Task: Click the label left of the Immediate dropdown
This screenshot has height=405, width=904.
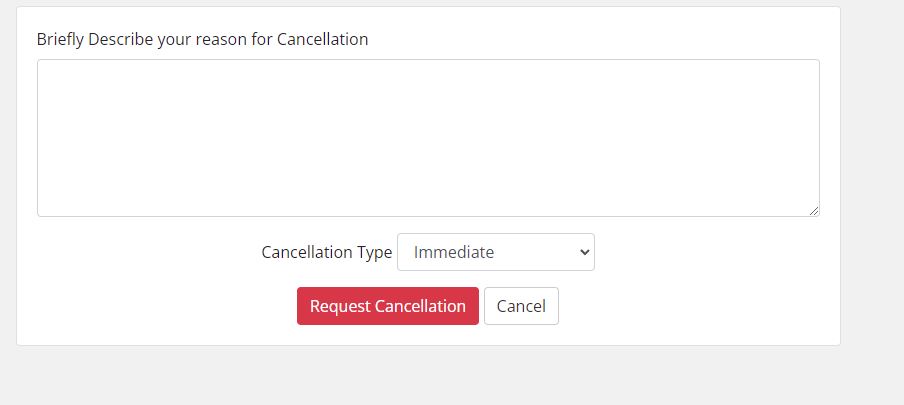Action: point(326,252)
